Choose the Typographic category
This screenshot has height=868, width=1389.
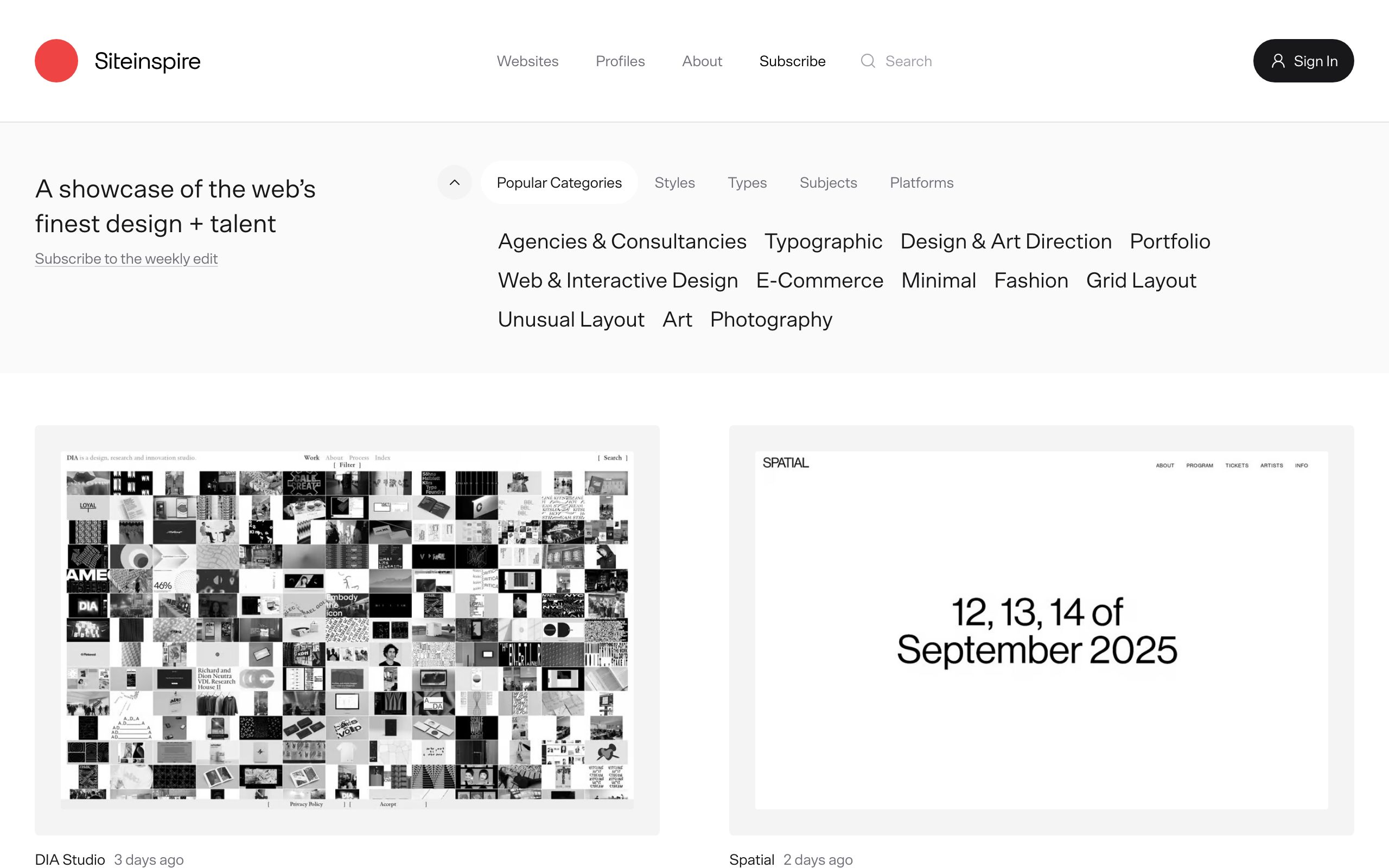pyautogui.click(x=823, y=241)
